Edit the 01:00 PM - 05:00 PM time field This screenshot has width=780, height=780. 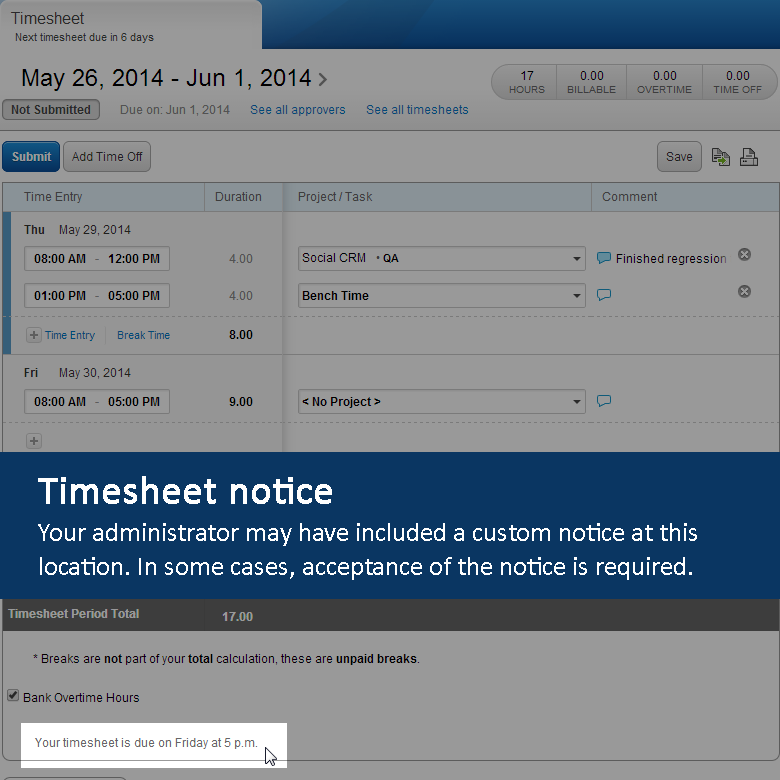click(97, 295)
